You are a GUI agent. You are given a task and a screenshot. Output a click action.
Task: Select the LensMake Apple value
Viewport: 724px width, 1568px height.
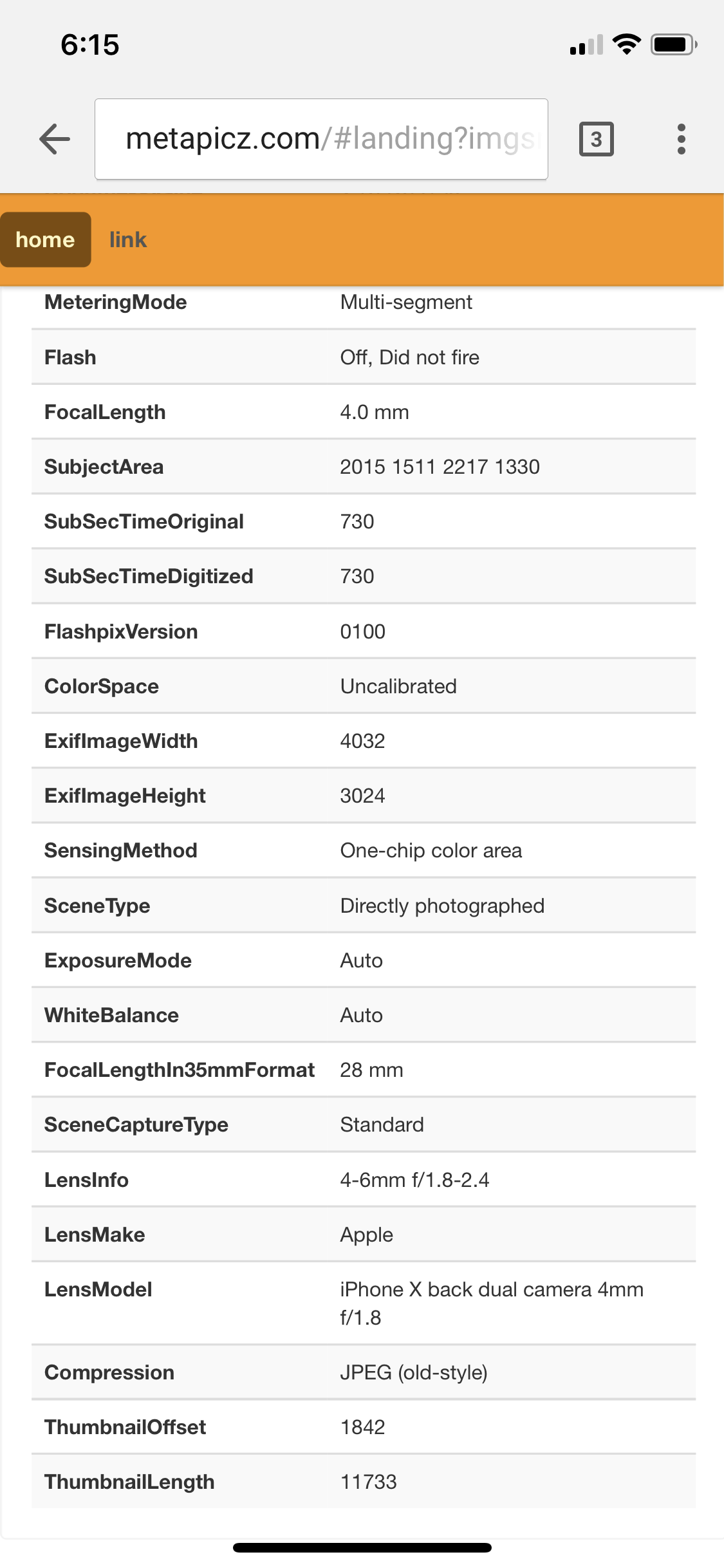(x=366, y=1235)
